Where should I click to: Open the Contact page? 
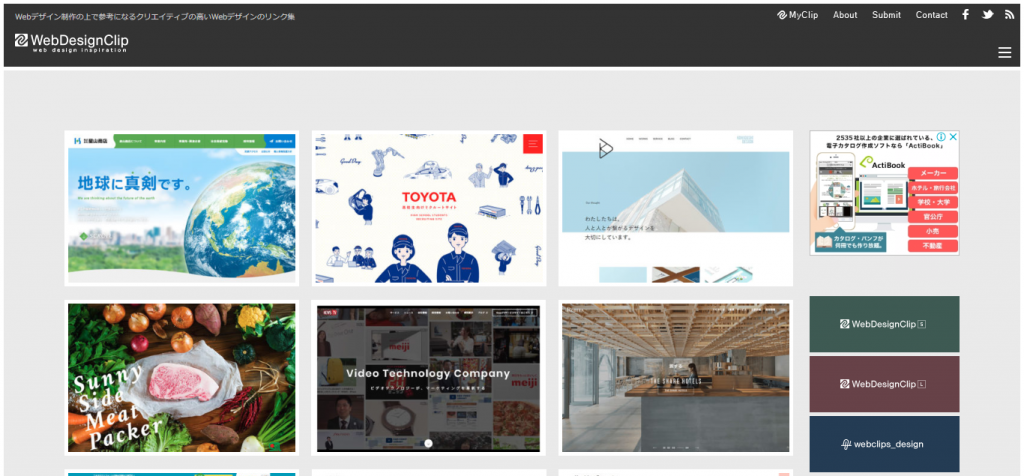tap(931, 14)
